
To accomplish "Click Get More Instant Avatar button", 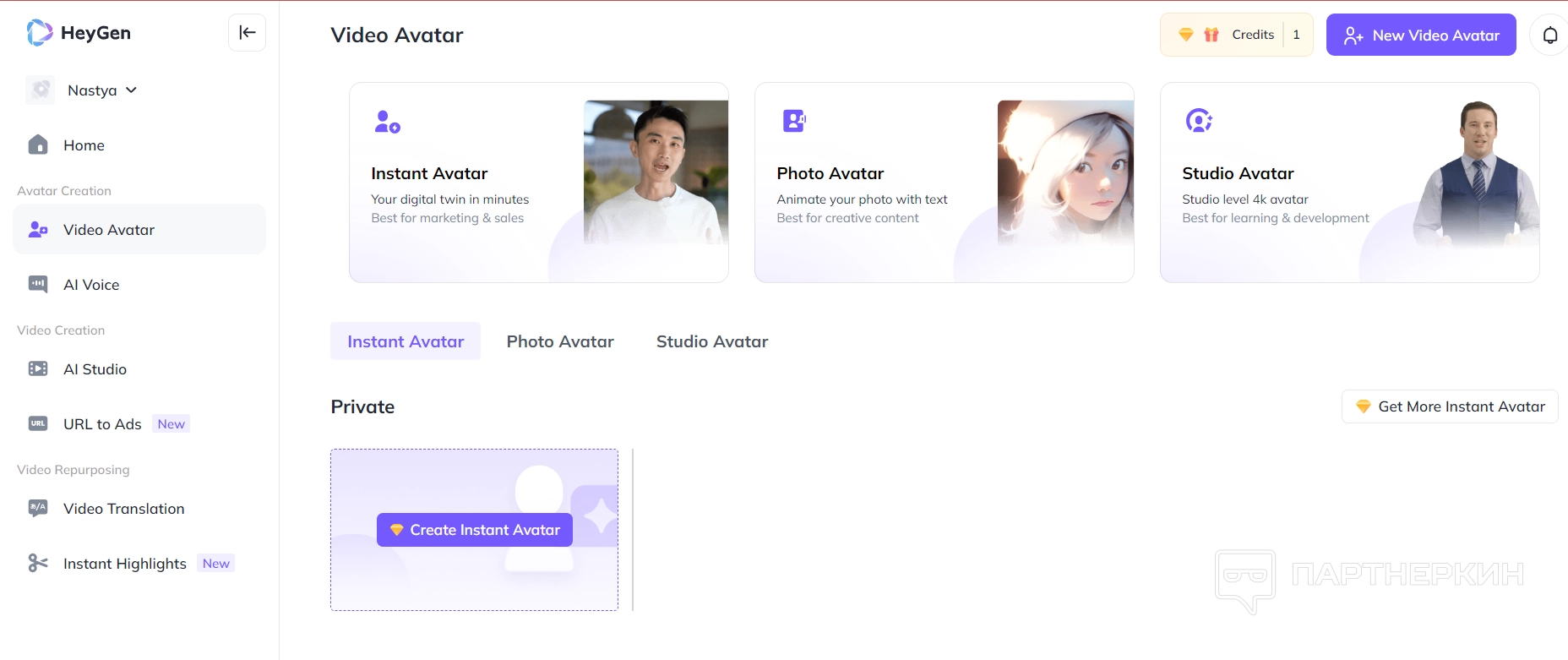I will (x=1450, y=406).
